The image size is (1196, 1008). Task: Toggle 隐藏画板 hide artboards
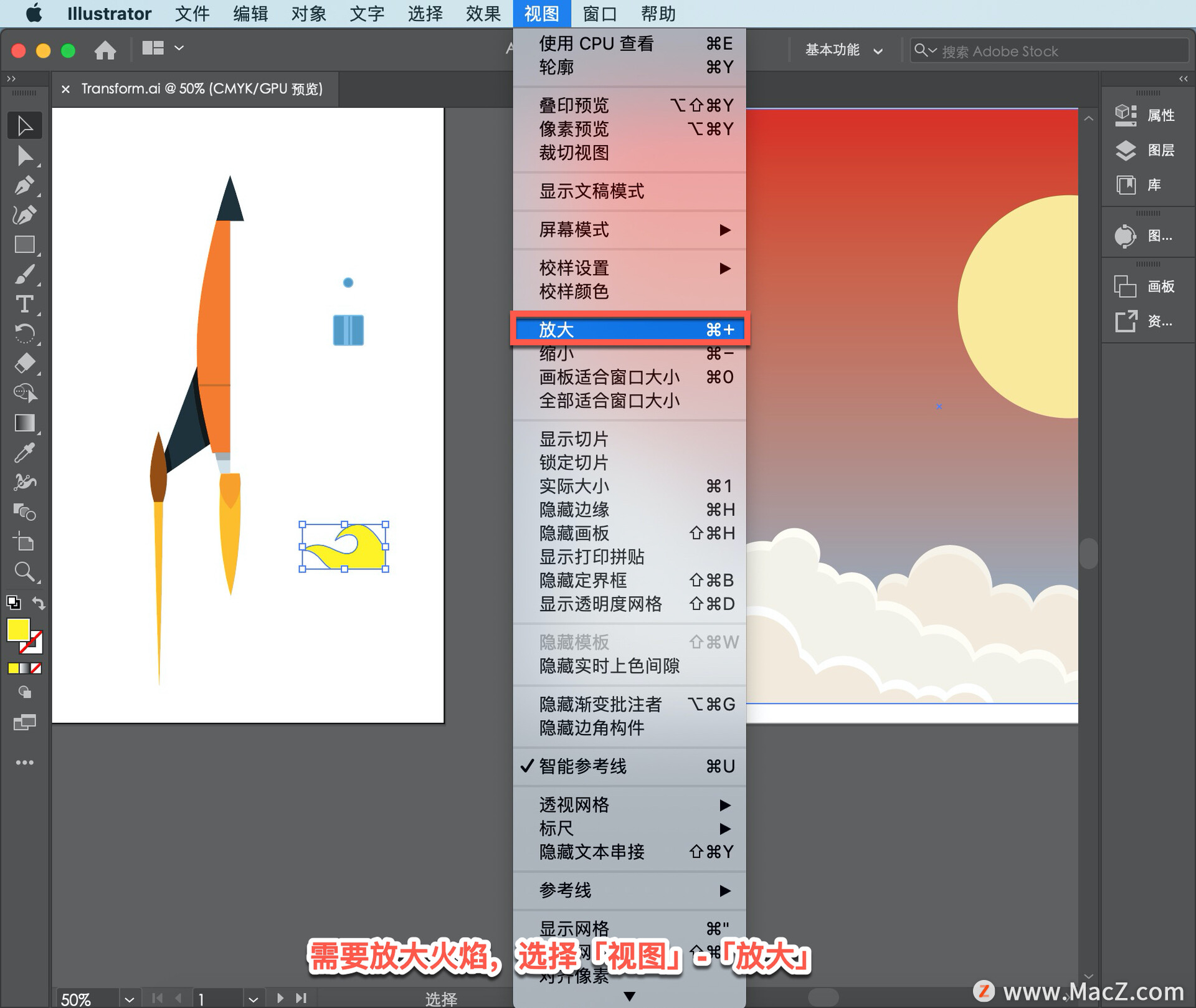pos(629,533)
